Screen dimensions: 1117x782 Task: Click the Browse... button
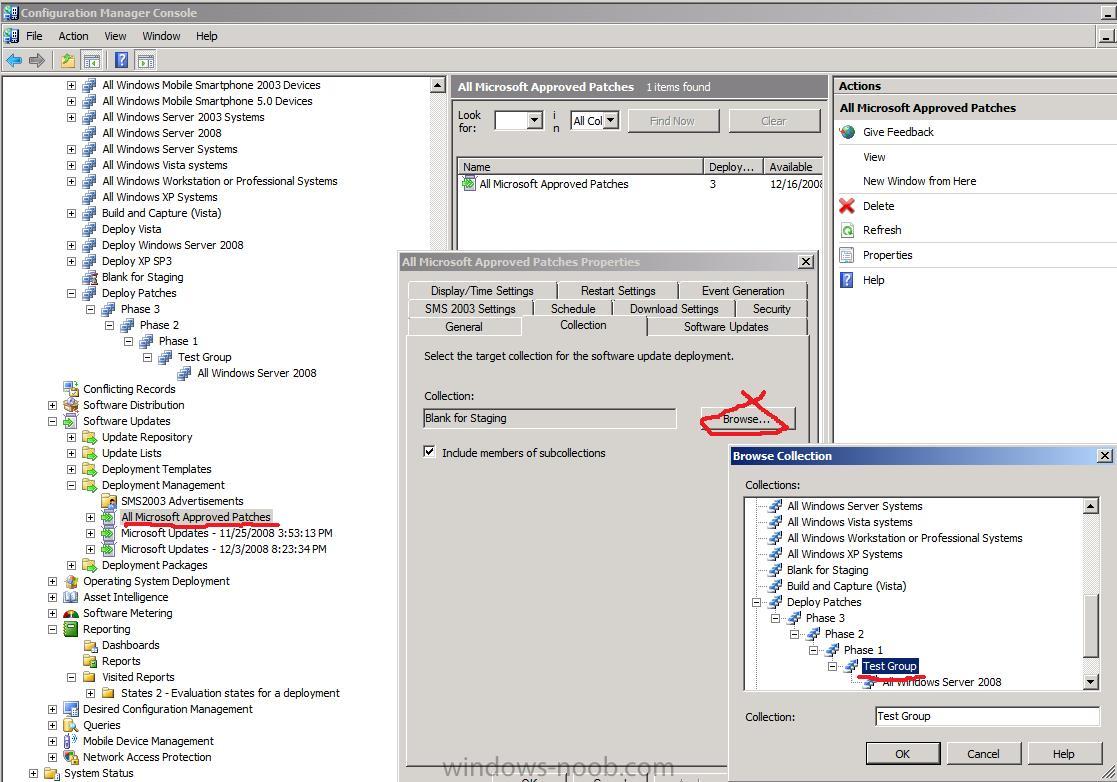[x=747, y=419]
